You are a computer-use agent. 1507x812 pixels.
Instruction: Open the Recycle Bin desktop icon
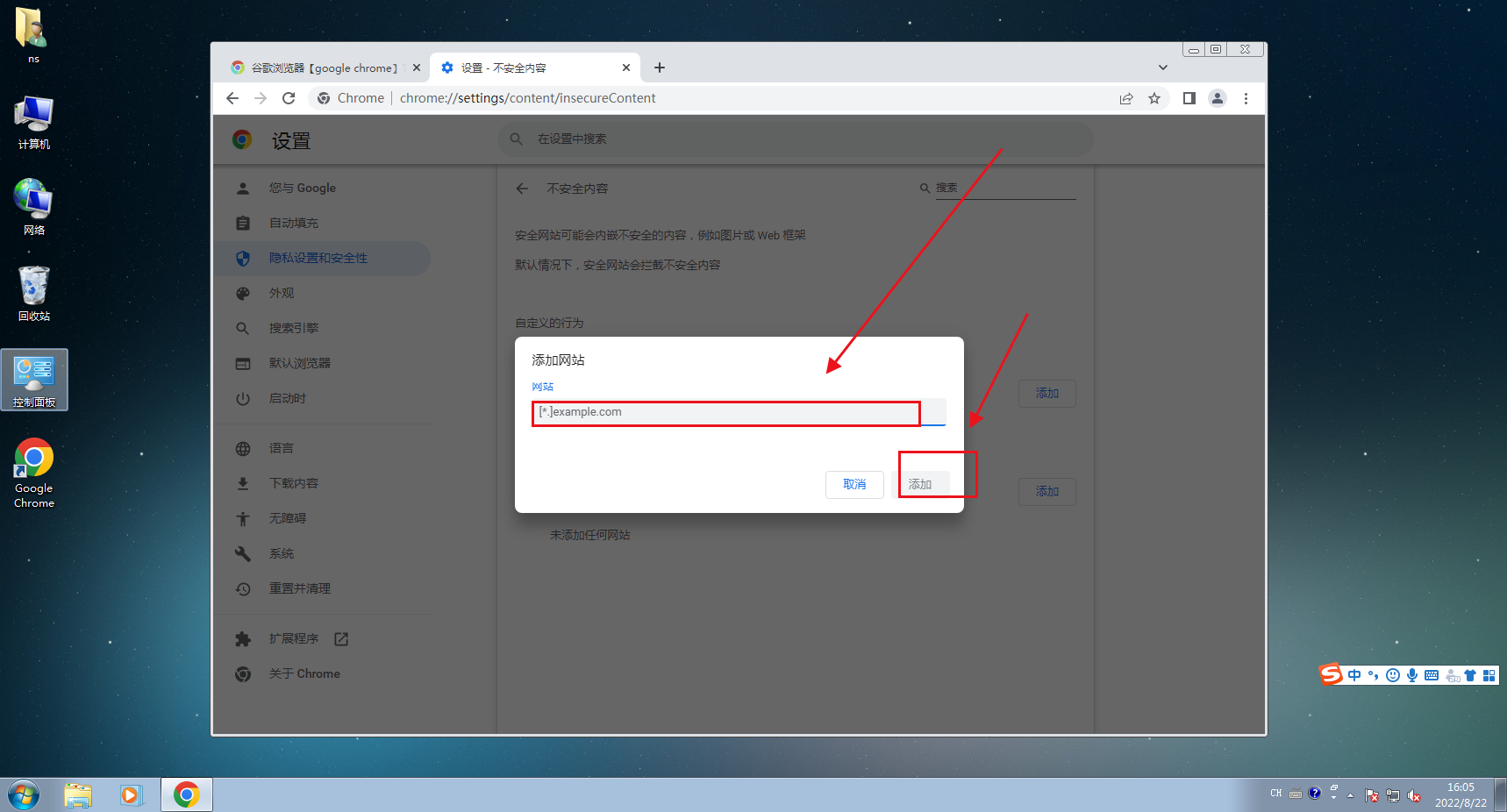point(34,294)
